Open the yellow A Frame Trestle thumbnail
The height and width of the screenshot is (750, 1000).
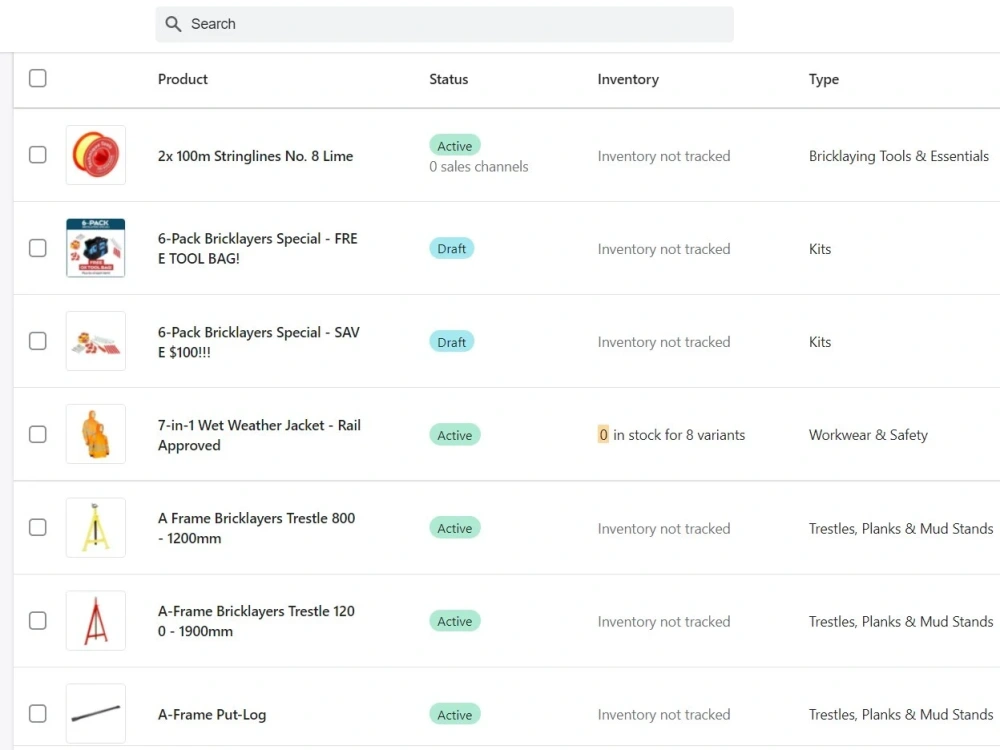pyautogui.click(x=96, y=527)
